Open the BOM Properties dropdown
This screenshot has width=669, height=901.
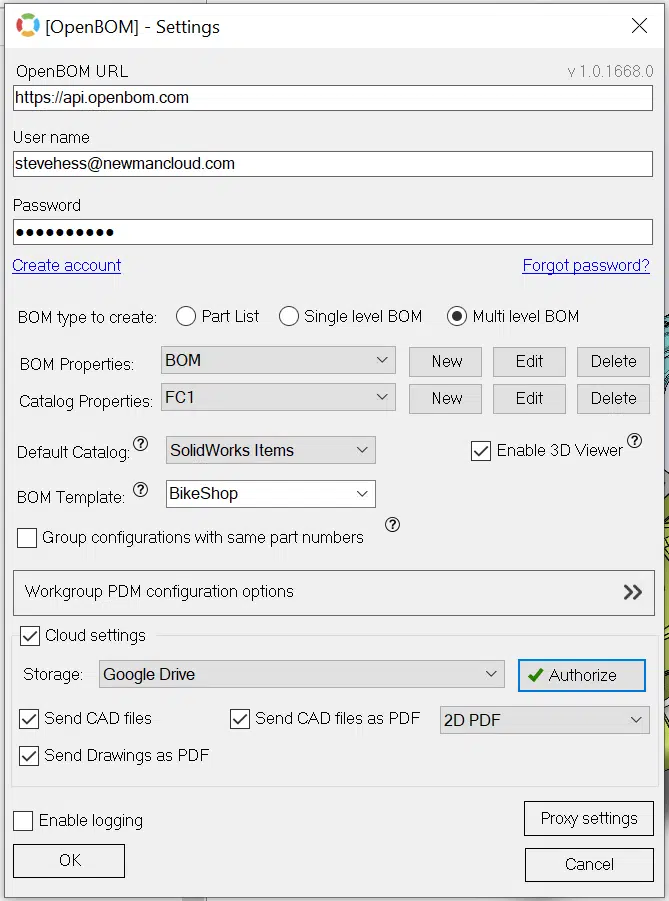point(278,360)
